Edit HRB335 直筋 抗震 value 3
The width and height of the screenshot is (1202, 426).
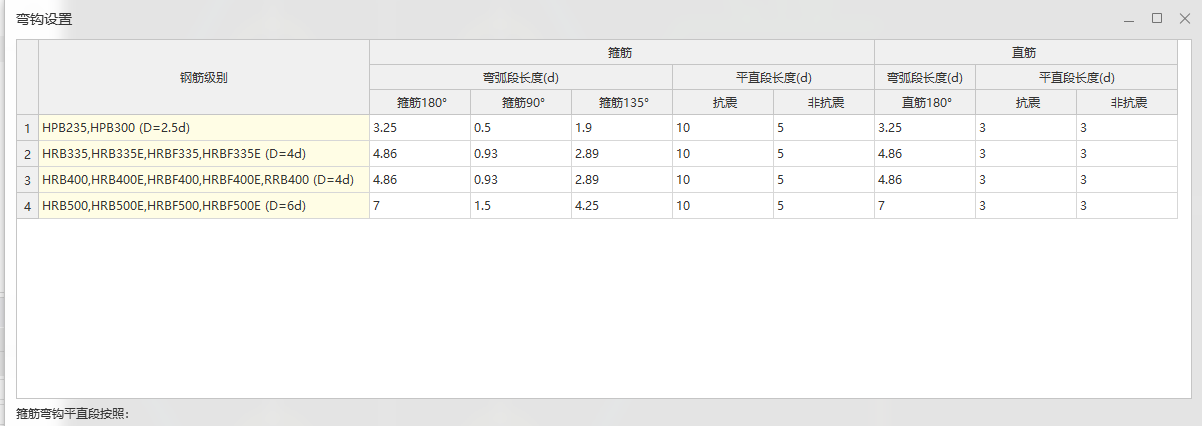[x=1026, y=154]
